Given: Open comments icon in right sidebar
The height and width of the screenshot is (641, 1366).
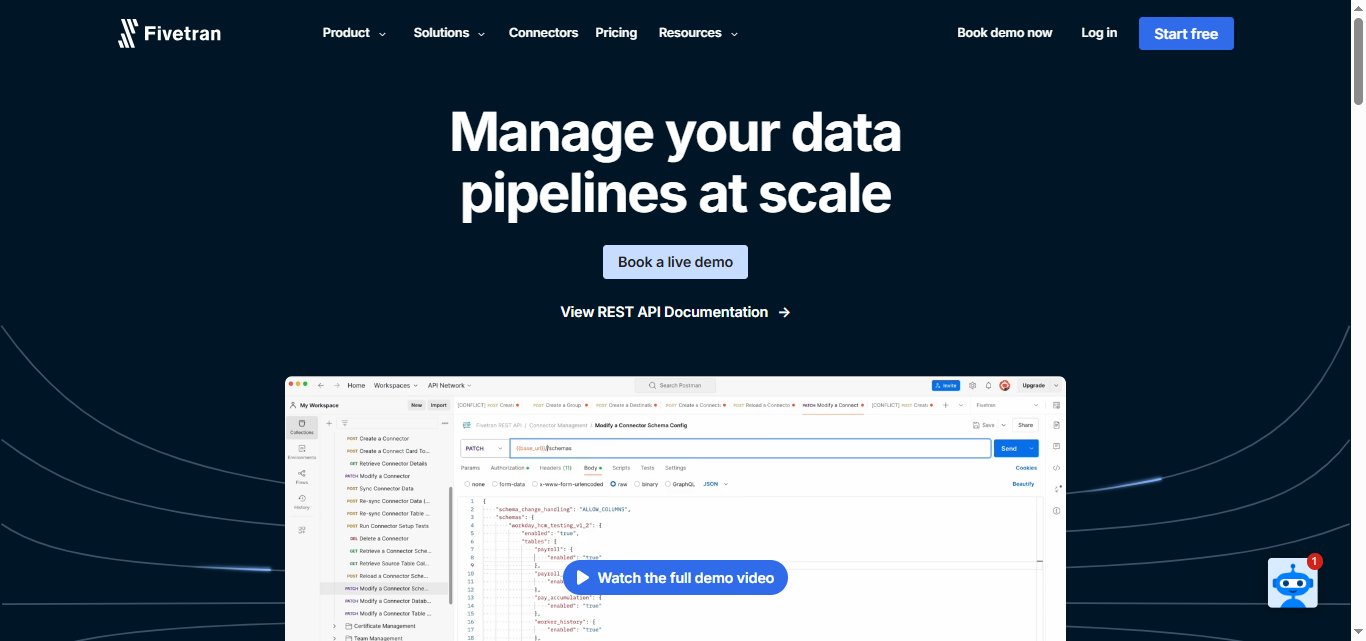Looking at the screenshot, I should [x=1056, y=446].
